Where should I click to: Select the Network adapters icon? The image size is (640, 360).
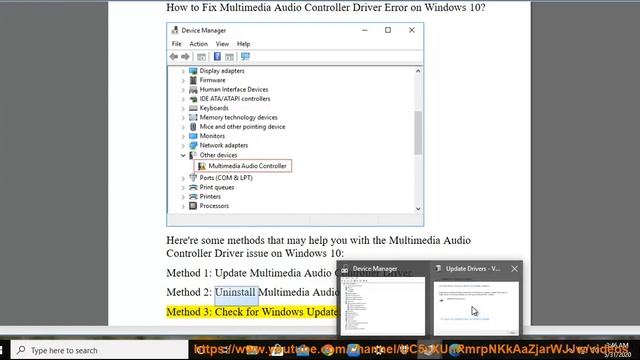(x=193, y=145)
